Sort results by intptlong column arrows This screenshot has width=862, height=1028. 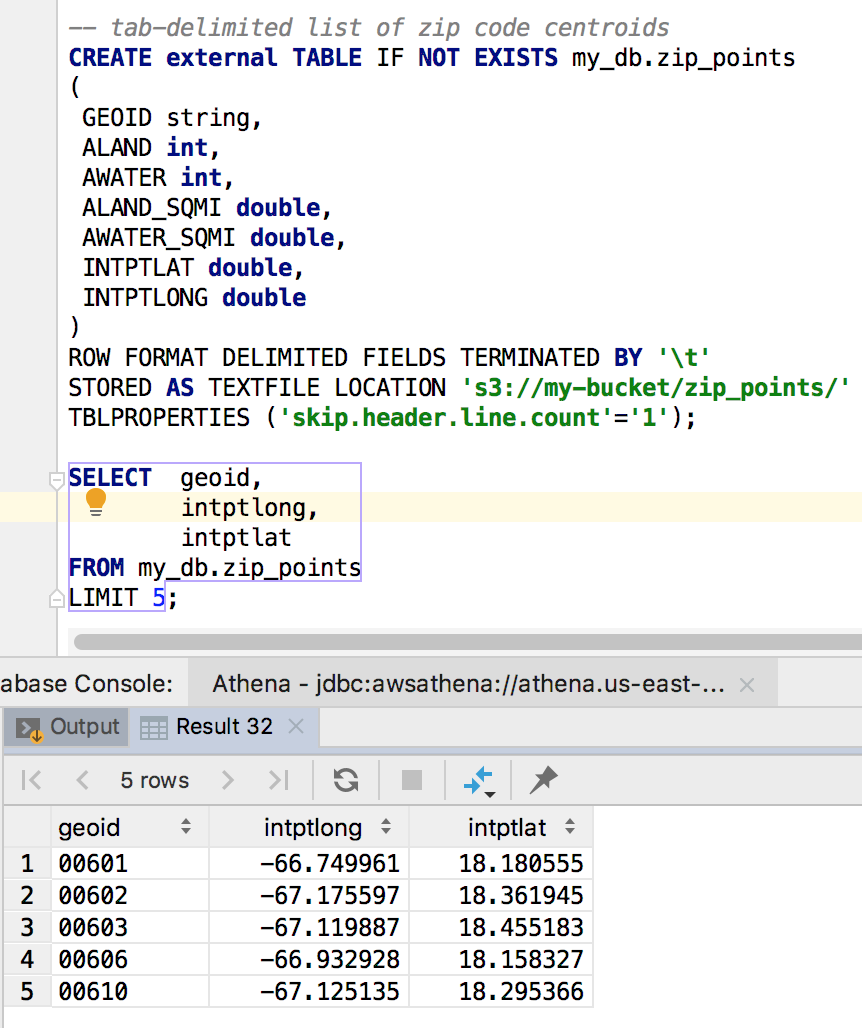click(386, 827)
